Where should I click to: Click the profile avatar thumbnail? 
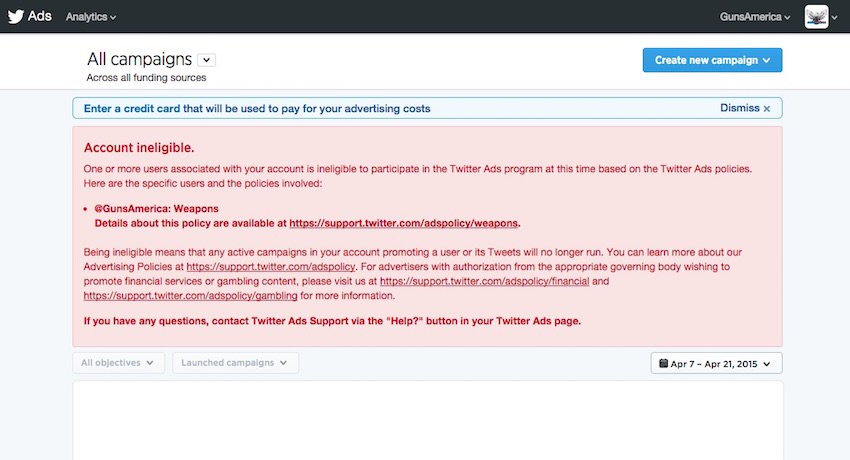(816, 17)
